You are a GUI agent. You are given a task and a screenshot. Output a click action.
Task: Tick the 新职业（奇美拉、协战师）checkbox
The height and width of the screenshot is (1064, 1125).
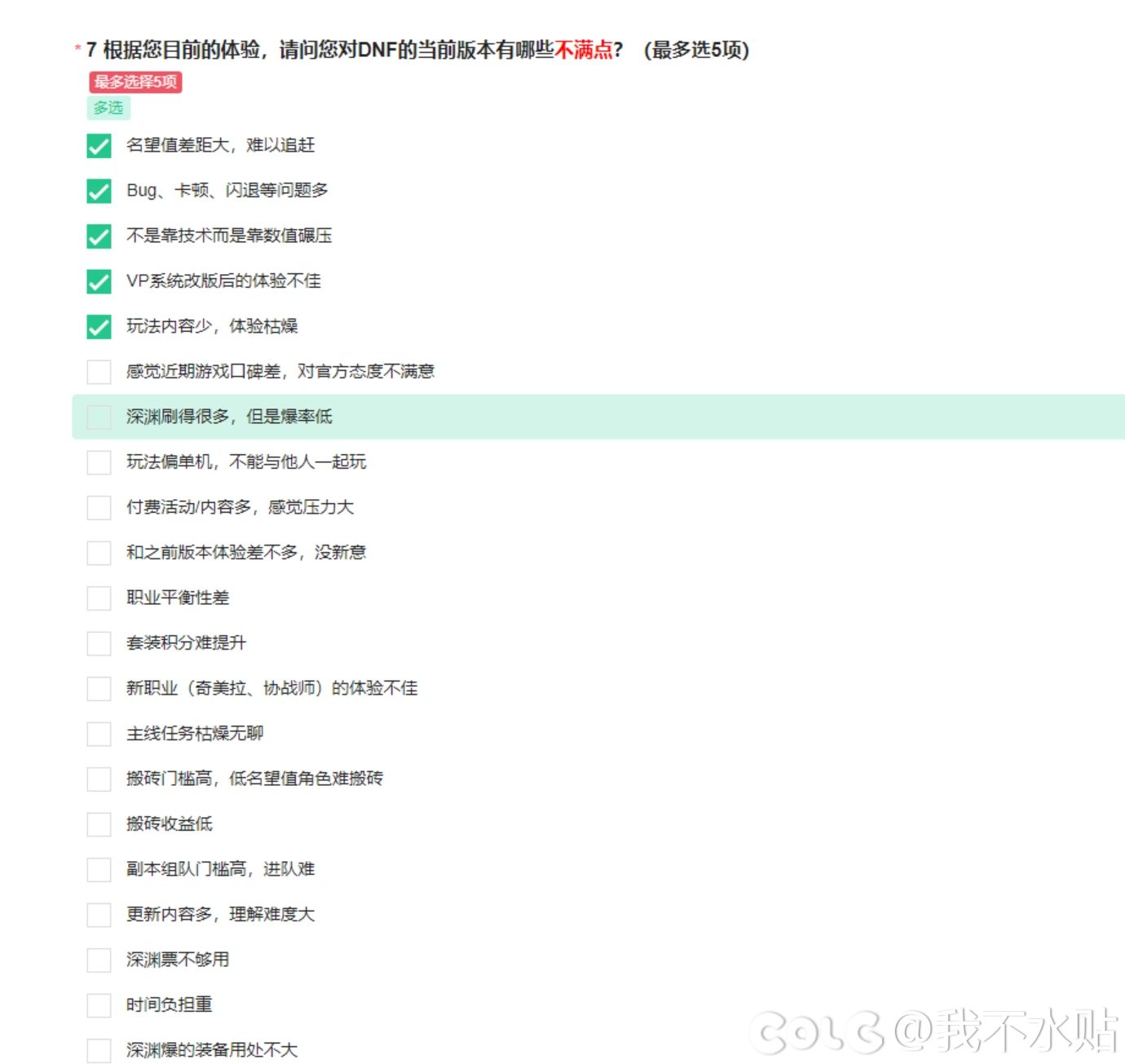pos(99,689)
